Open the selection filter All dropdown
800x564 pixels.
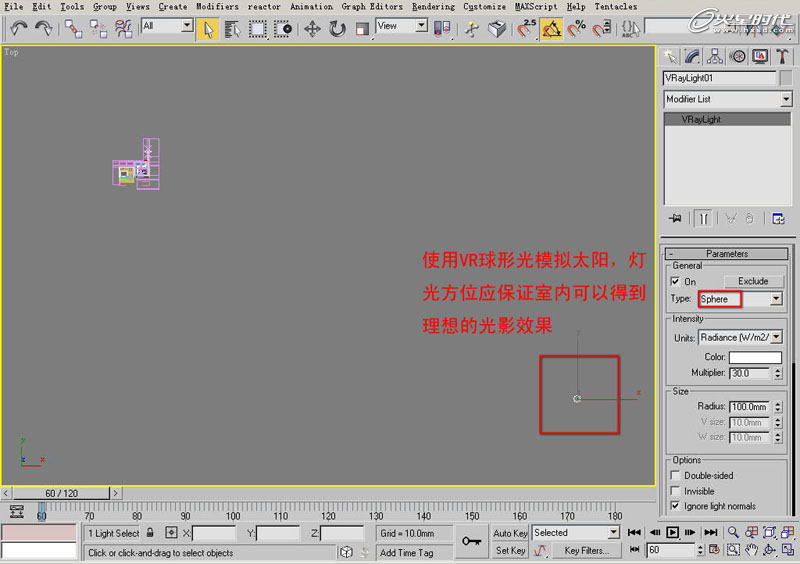tap(167, 26)
